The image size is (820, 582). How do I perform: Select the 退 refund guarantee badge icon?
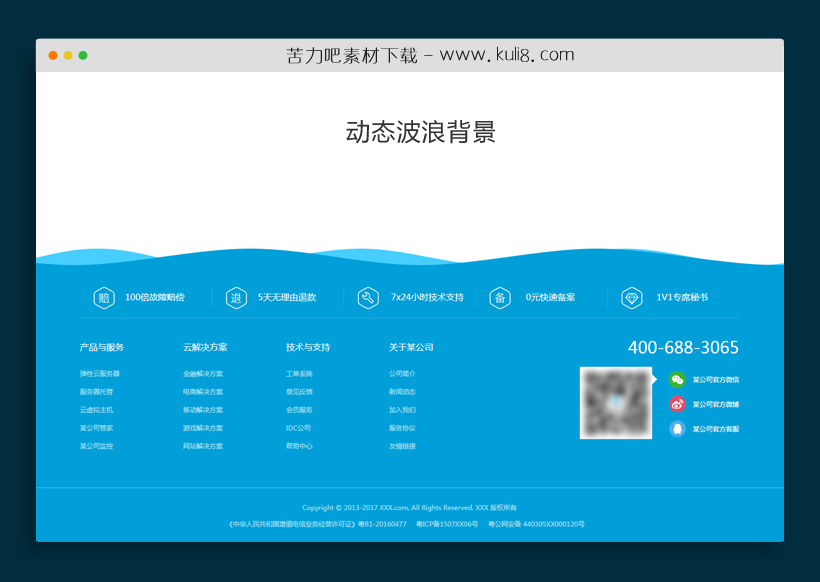[236, 297]
